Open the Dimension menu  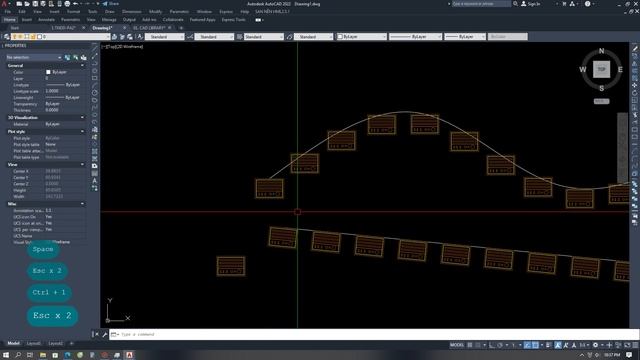(132, 11)
